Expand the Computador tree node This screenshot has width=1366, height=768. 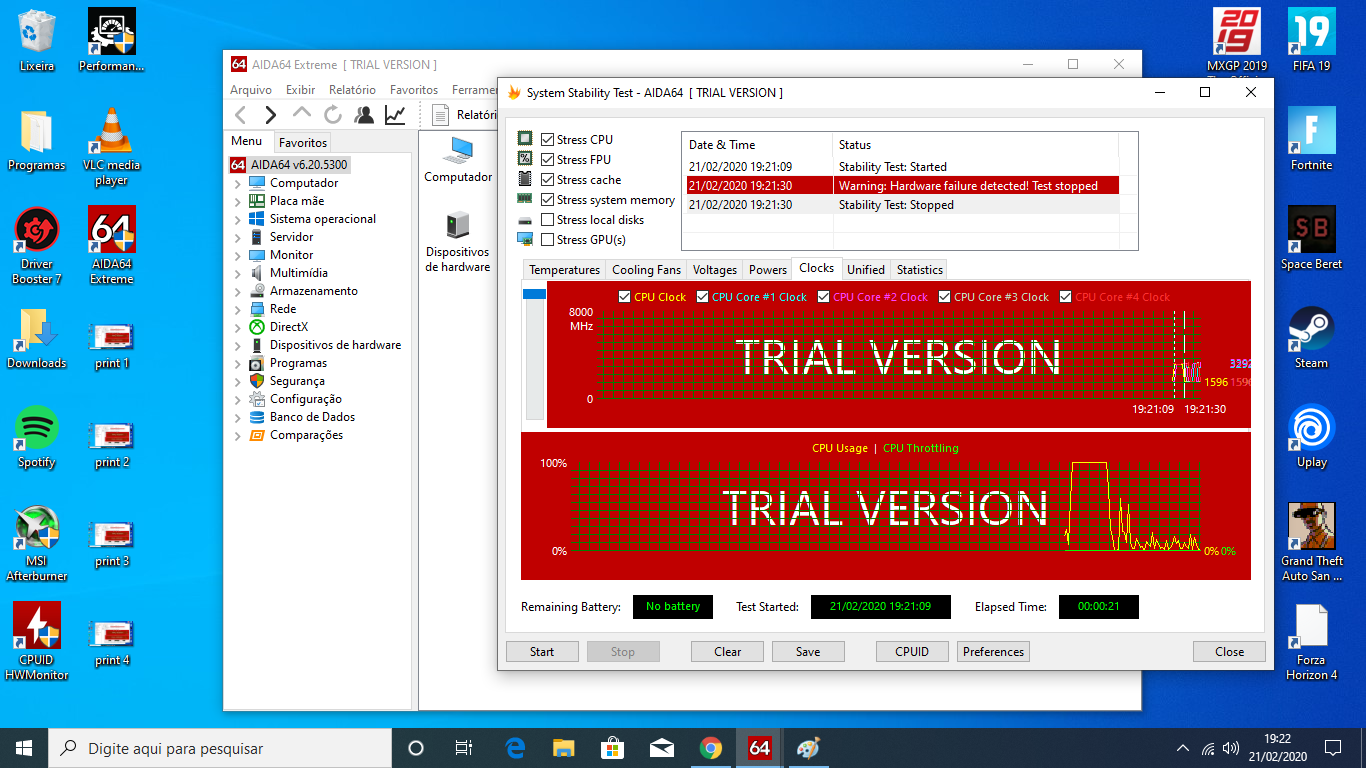click(237, 184)
